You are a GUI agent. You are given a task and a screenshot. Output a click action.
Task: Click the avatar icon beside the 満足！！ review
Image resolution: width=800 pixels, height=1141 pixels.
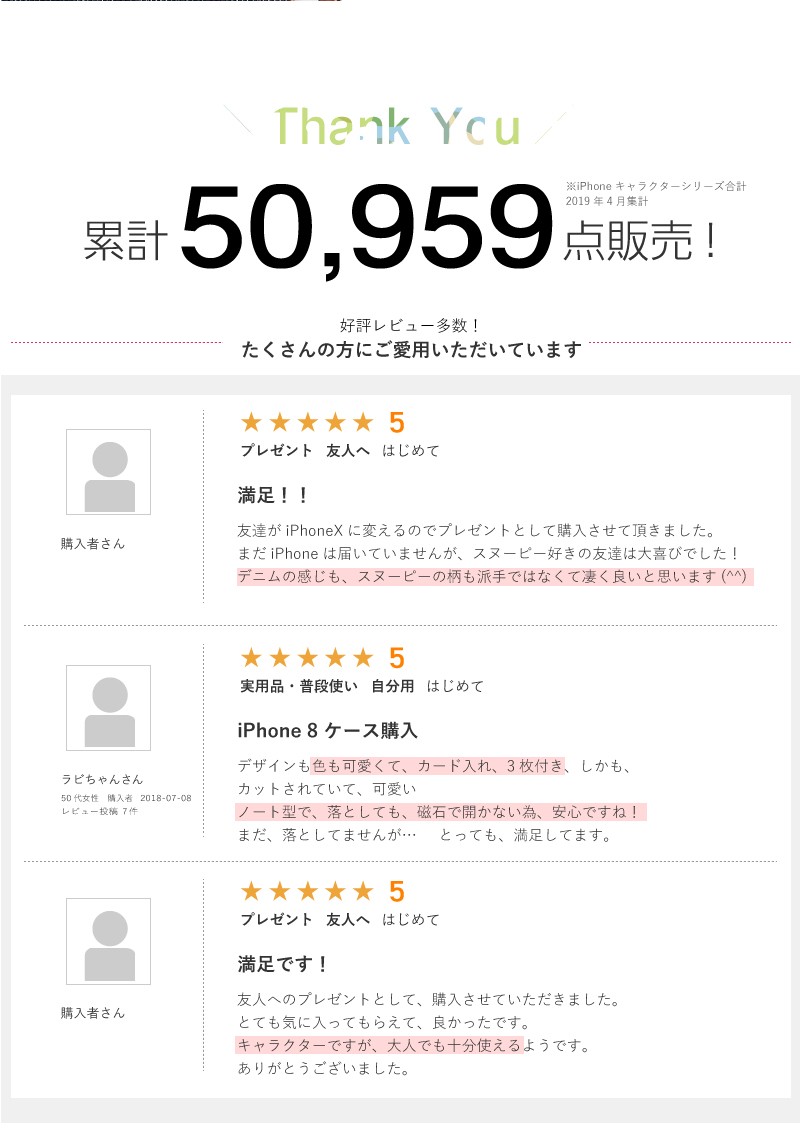pos(108,472)
